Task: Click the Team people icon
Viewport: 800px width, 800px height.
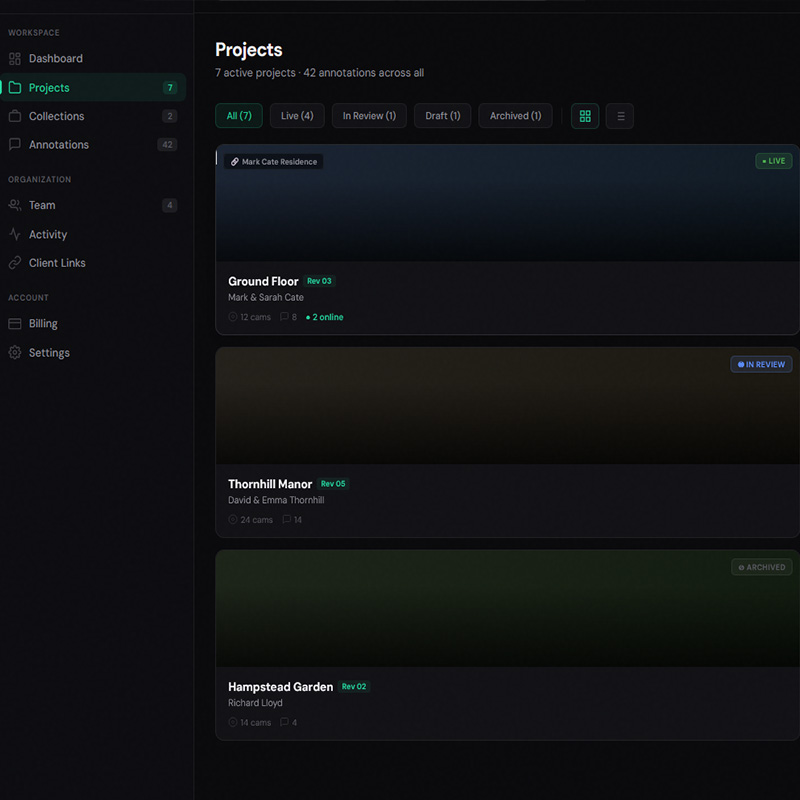Action: (x=15, y=205)
